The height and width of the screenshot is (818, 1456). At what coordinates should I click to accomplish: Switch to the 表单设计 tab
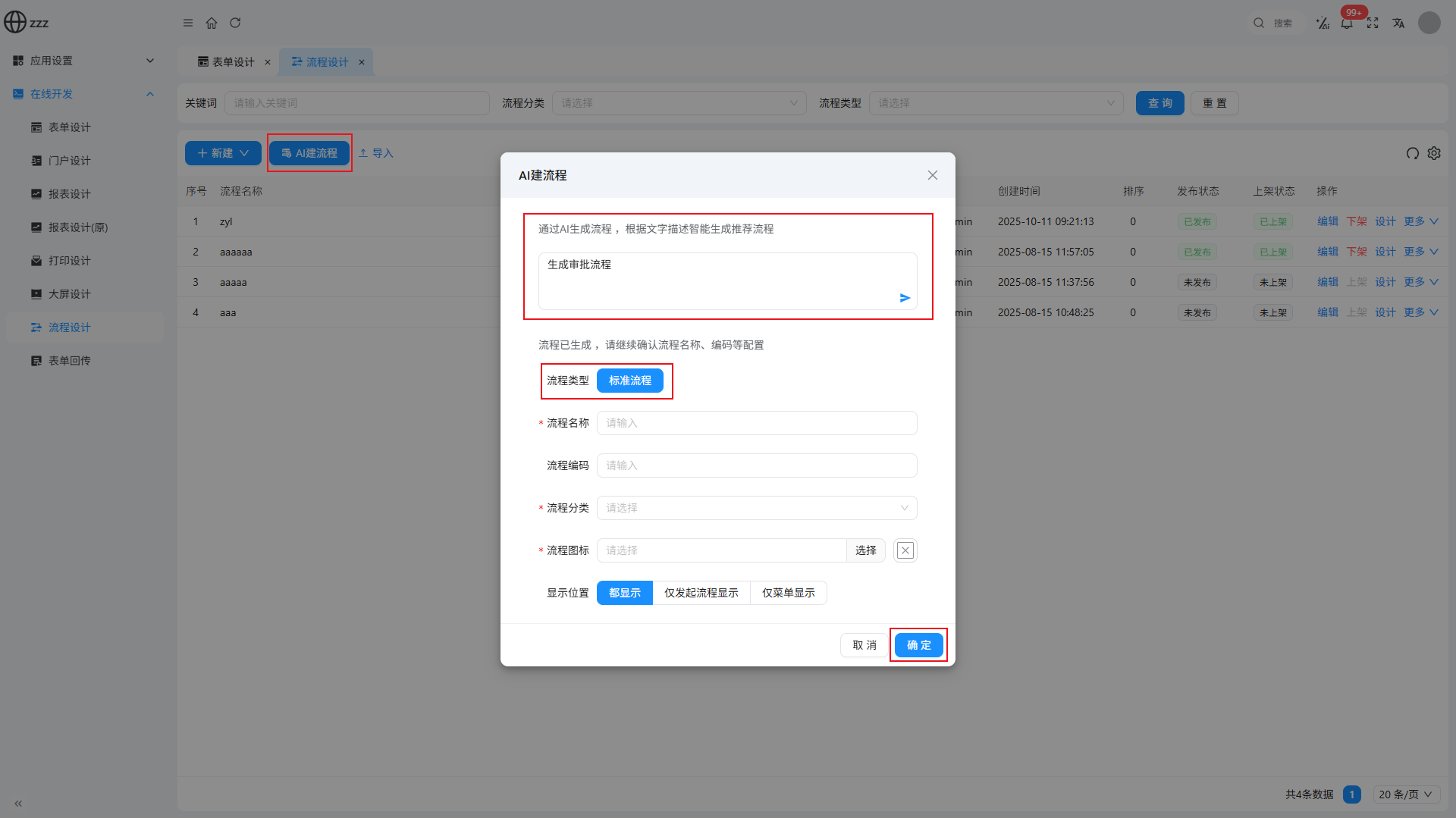pos(227,62)
